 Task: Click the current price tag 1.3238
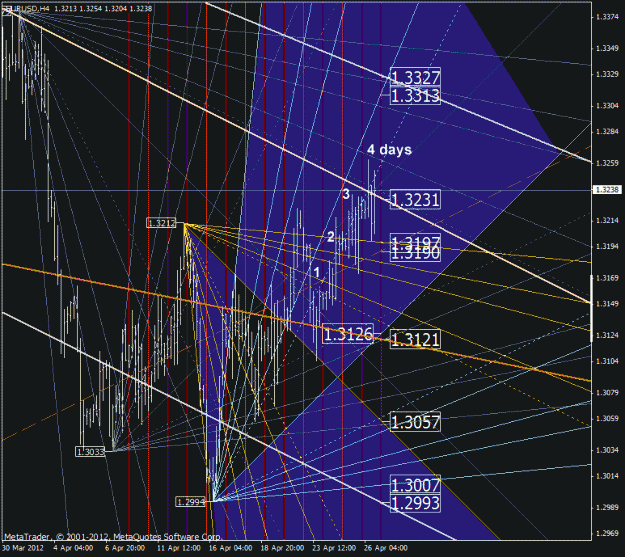[607, 189]
